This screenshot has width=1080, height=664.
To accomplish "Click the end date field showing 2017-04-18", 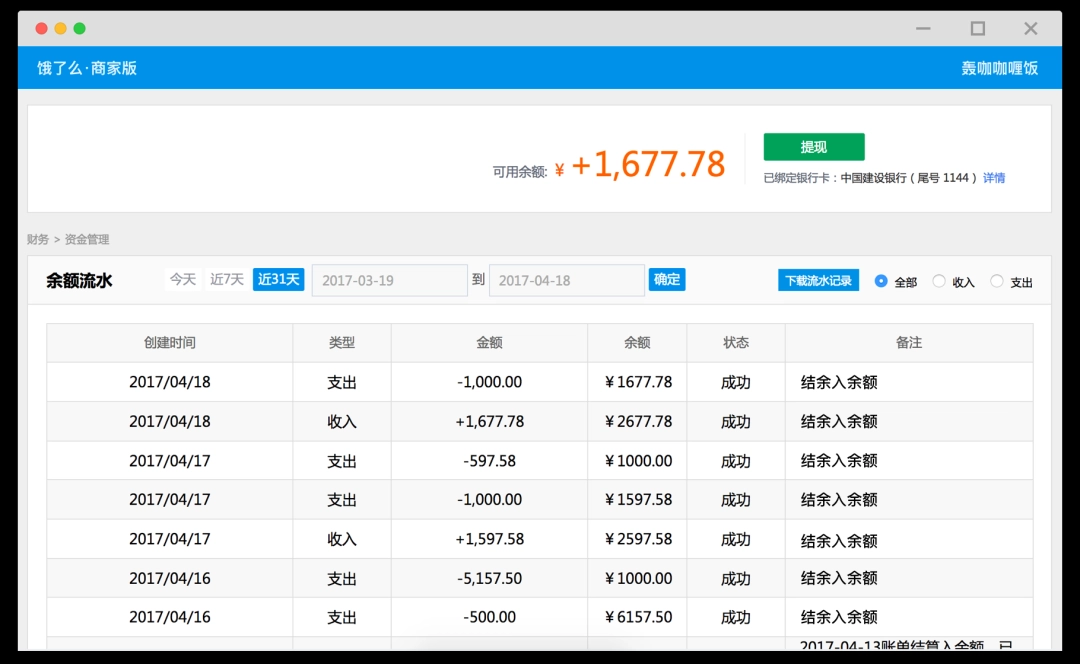I will 566,280.
